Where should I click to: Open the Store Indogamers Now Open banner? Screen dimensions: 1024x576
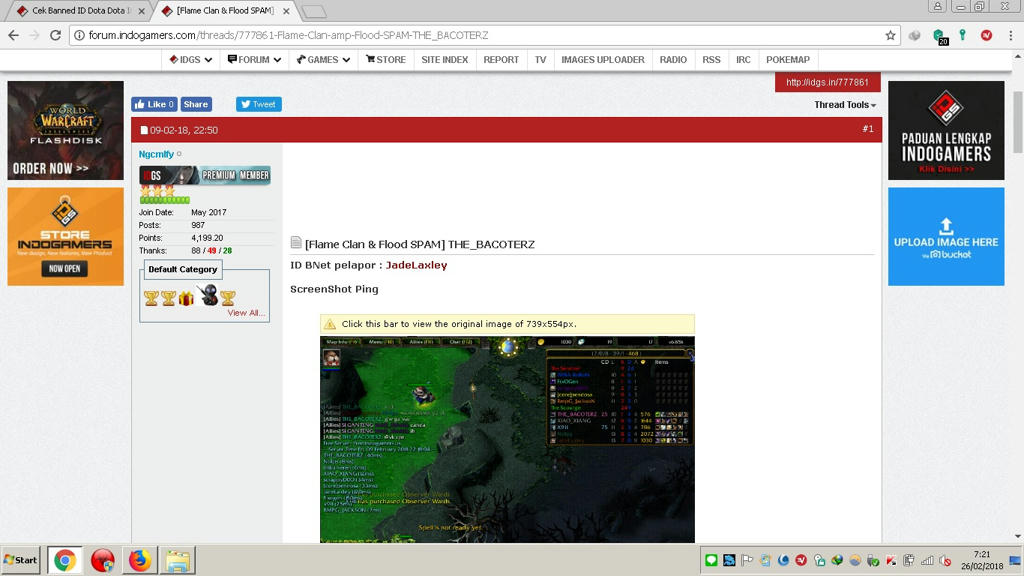point(65,236)
